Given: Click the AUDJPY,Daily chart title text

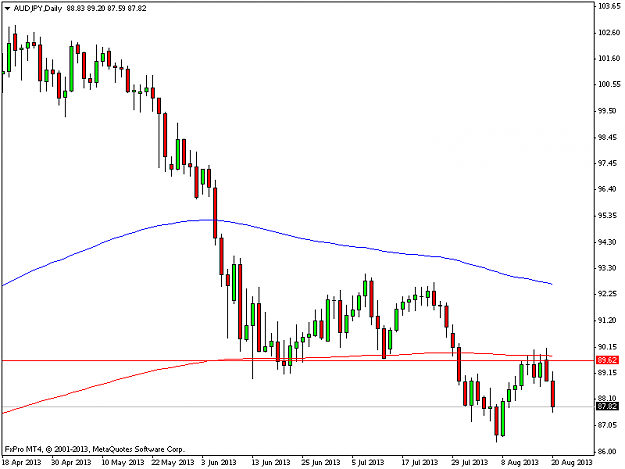Looking at the screenshot, I should point(38,8).
